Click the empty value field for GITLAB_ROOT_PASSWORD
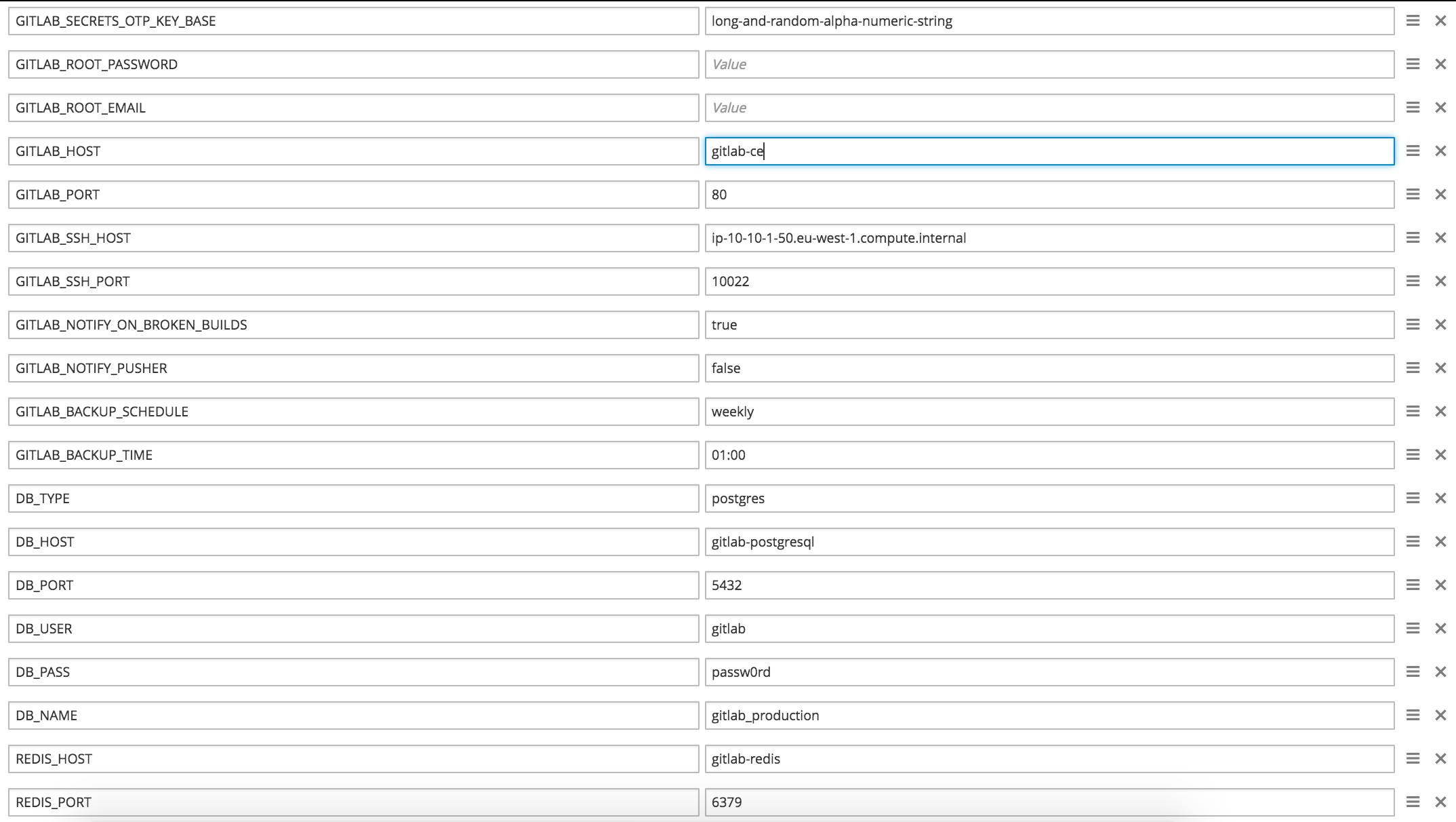The image size is (1456, 822). 1049,64
